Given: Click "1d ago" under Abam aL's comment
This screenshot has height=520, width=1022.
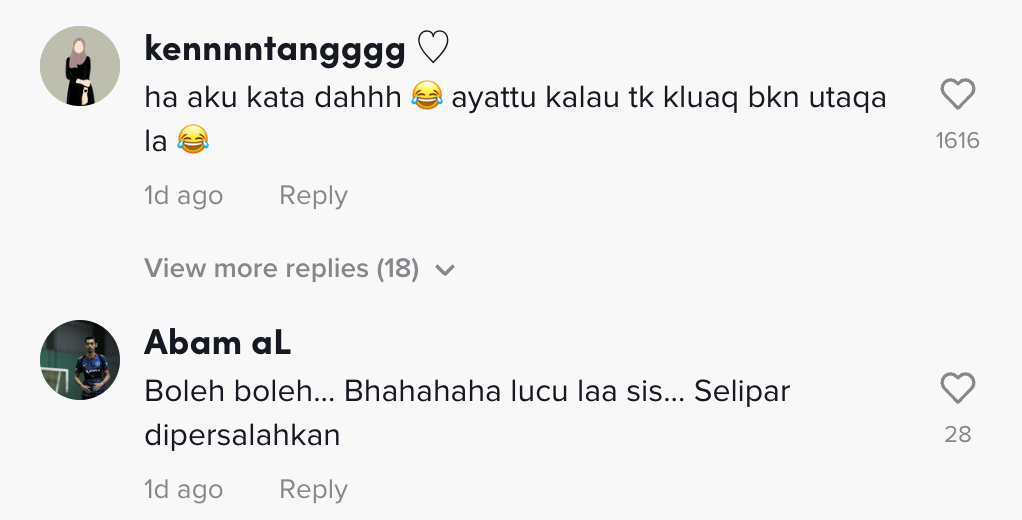Looking at the screenshot, I should point(183,490).
